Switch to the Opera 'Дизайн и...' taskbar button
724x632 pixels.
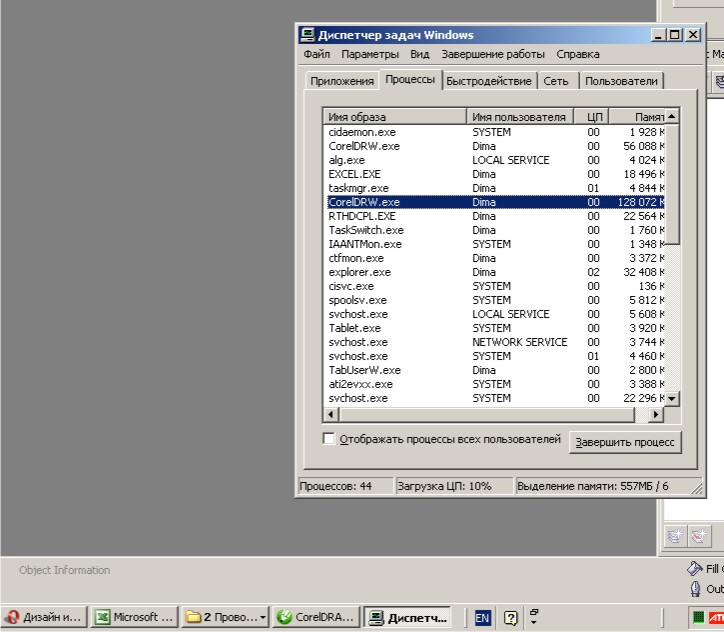tap(44, 617)
